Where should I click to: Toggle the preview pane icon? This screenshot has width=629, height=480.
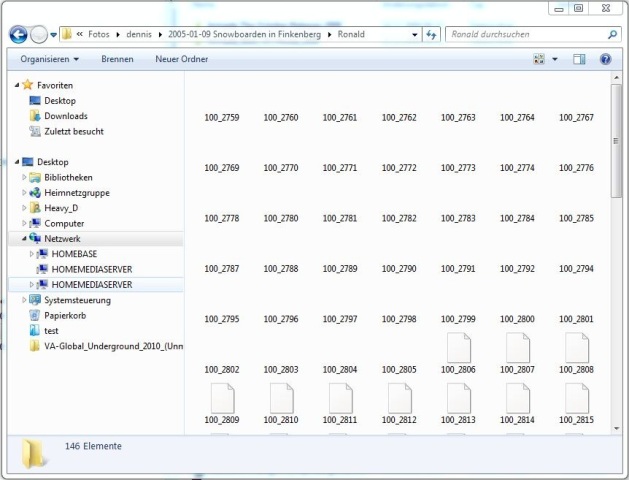point(579,60)
